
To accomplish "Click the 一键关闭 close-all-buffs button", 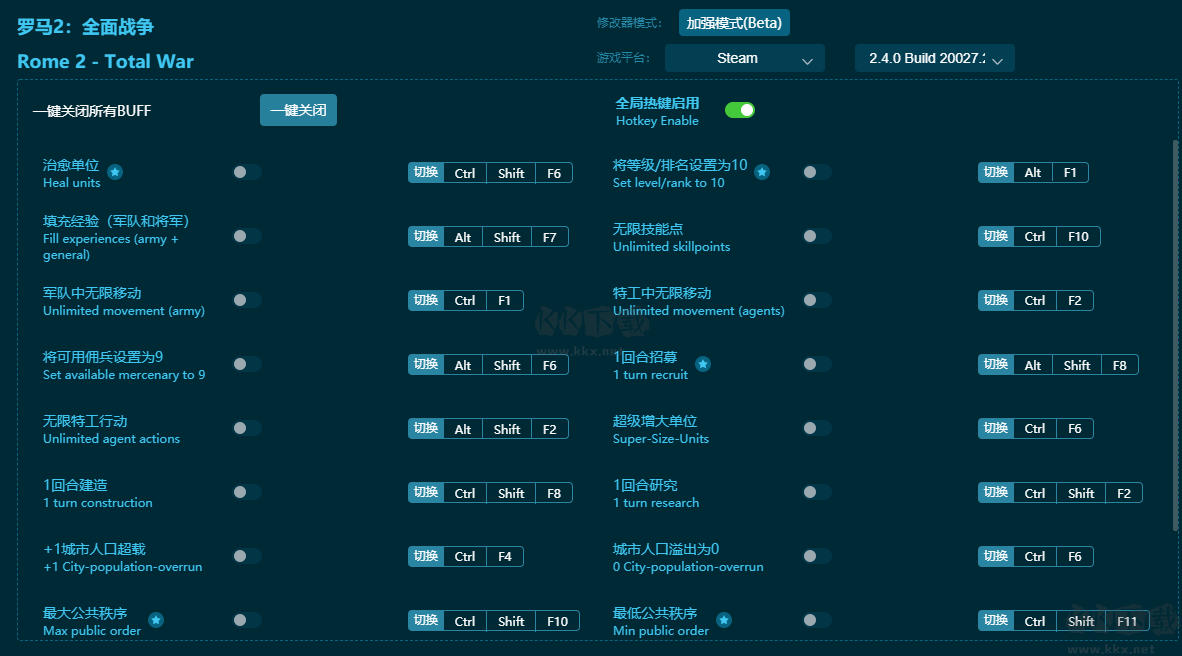I will pos(299,110).
